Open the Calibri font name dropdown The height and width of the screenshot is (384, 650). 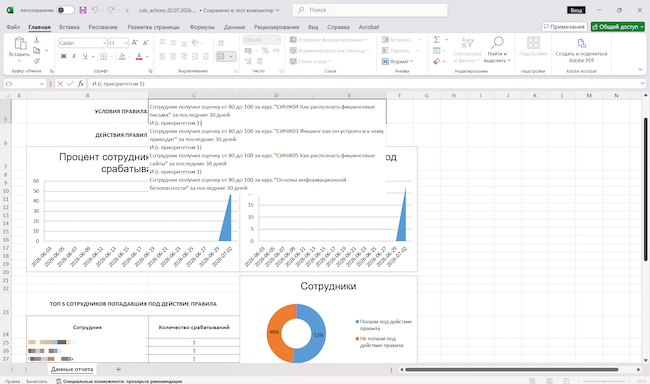(104, 43)
